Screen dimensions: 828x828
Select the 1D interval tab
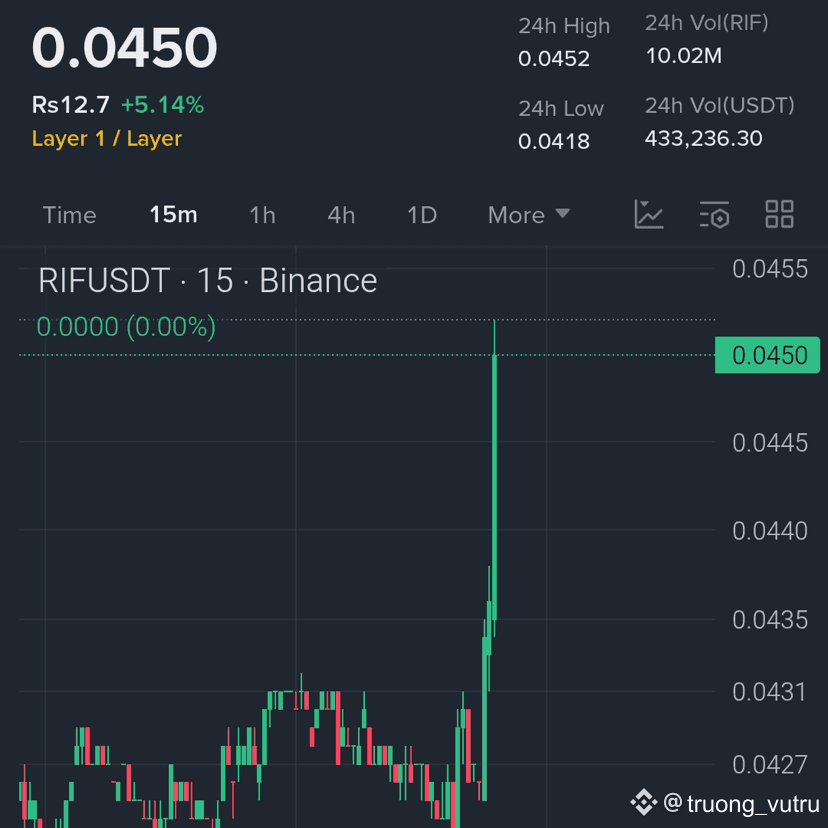422,215
